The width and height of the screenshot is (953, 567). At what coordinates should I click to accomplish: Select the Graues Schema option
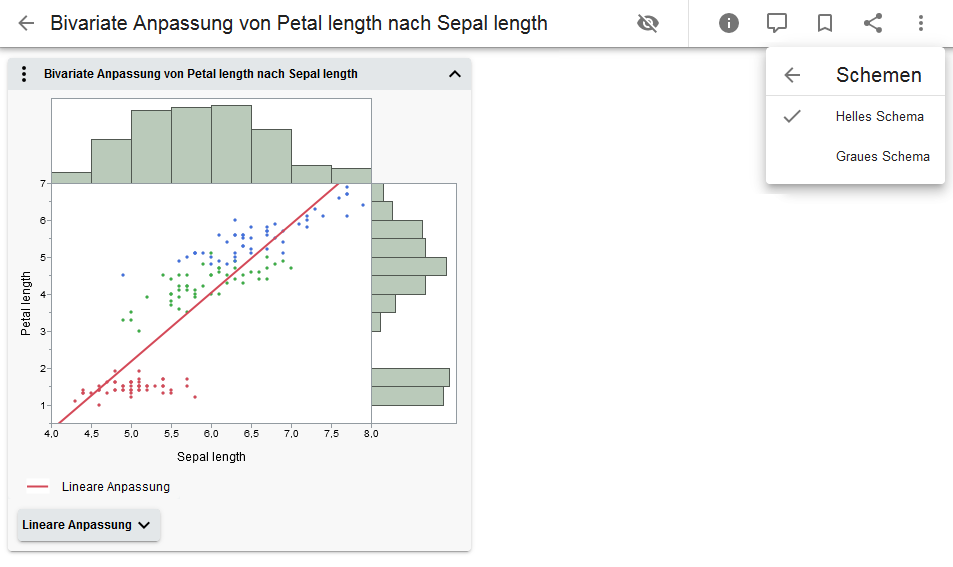(x=882, y=157)
